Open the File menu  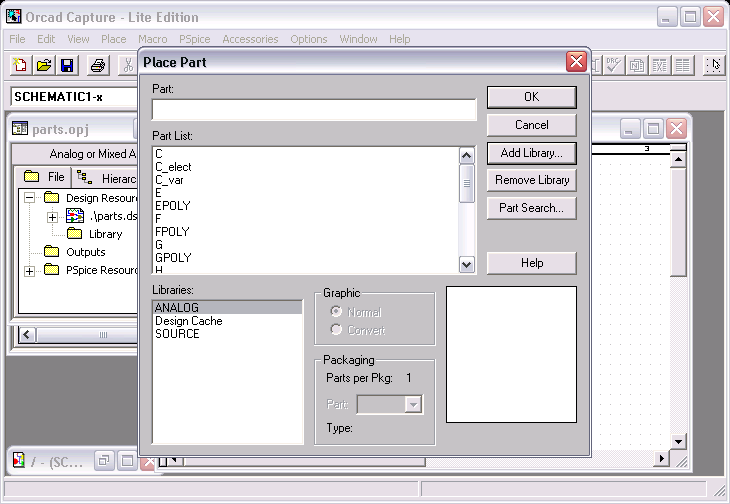tap(17, 39)
